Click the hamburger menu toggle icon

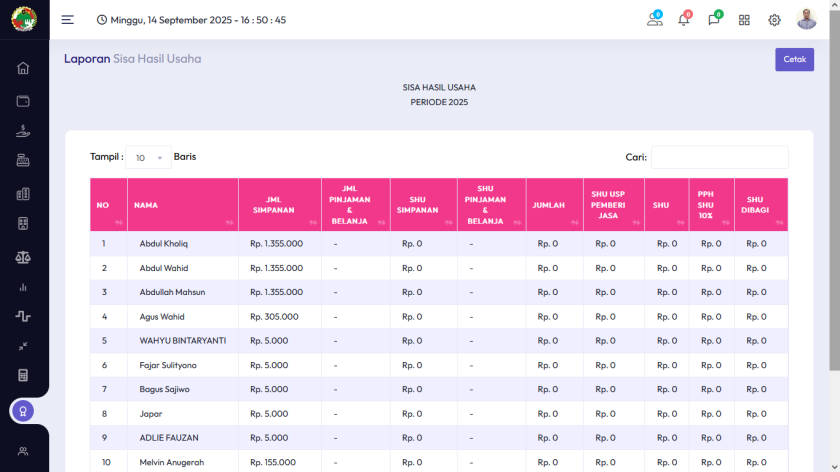coord(67,20)
